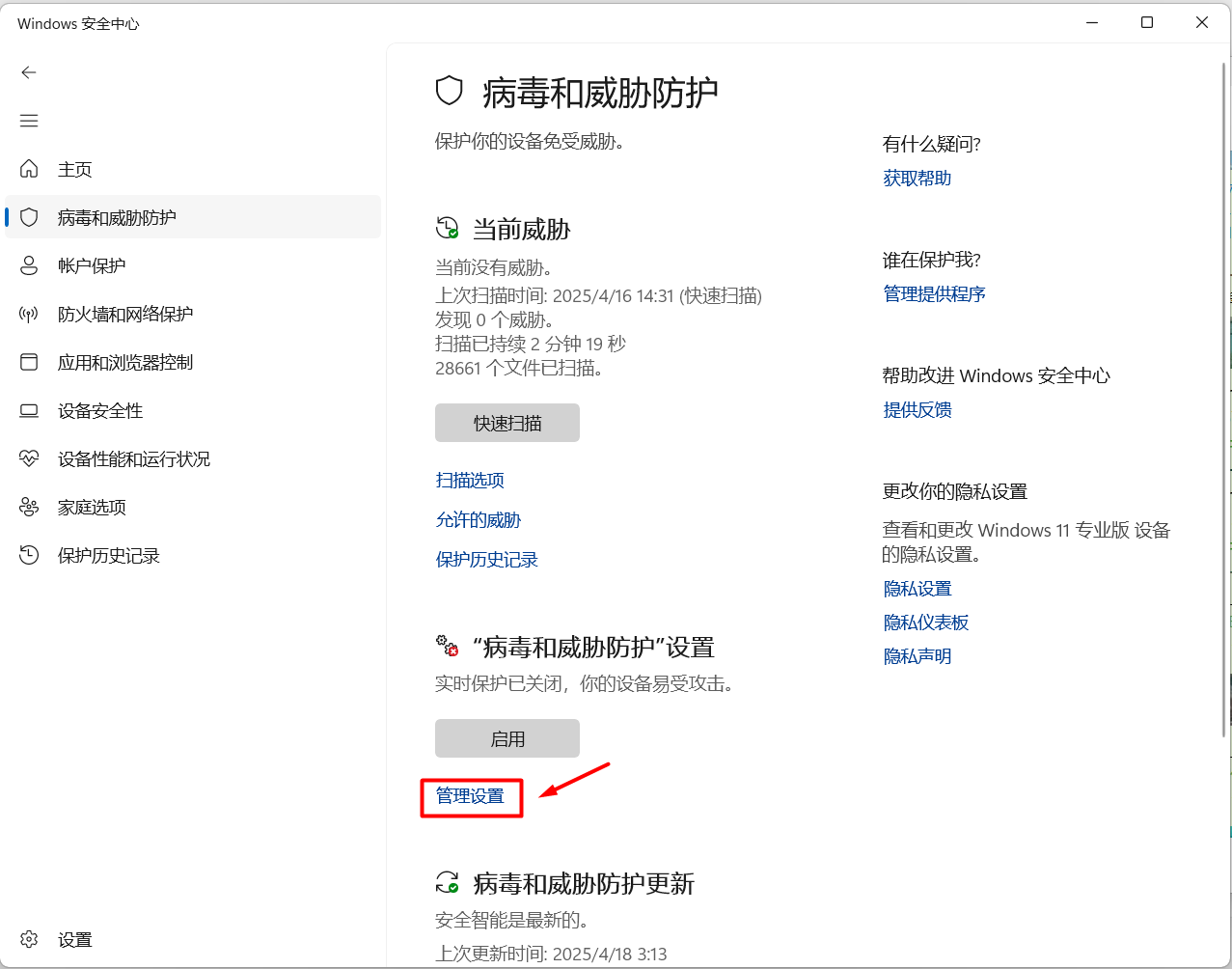Open 家庭选项 in sidebar
This screenshot has width=1232, height=969.
[x=193, y=507]
